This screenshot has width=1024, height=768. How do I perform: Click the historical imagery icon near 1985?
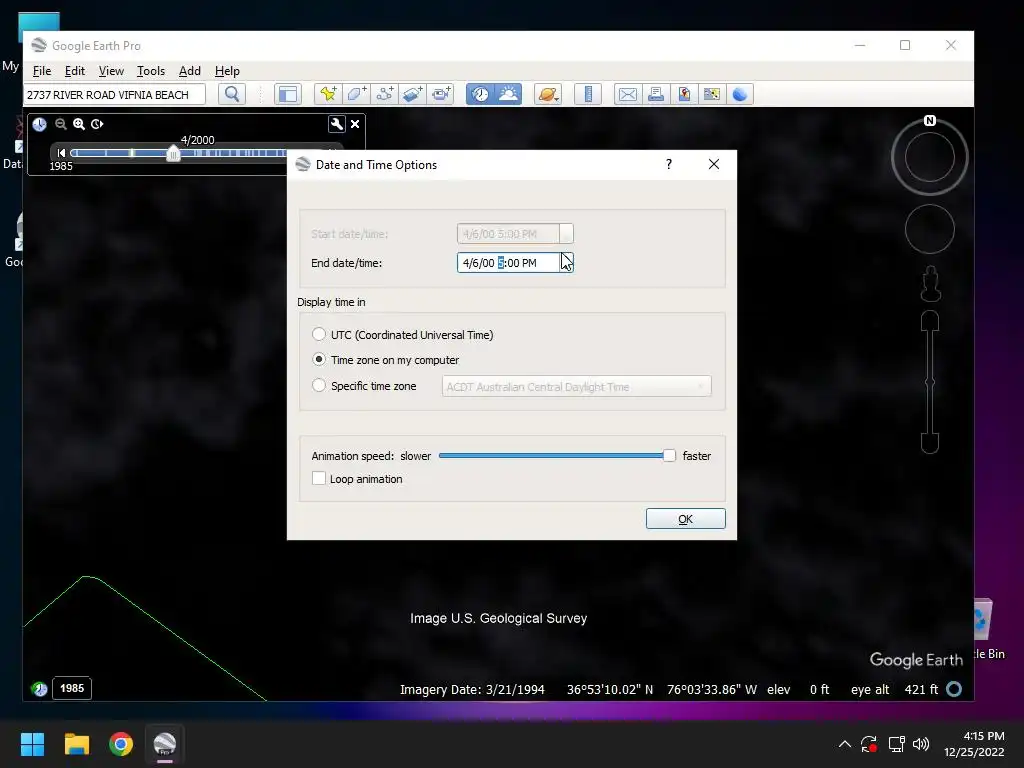pyautogui.click(x=39, y=688)
